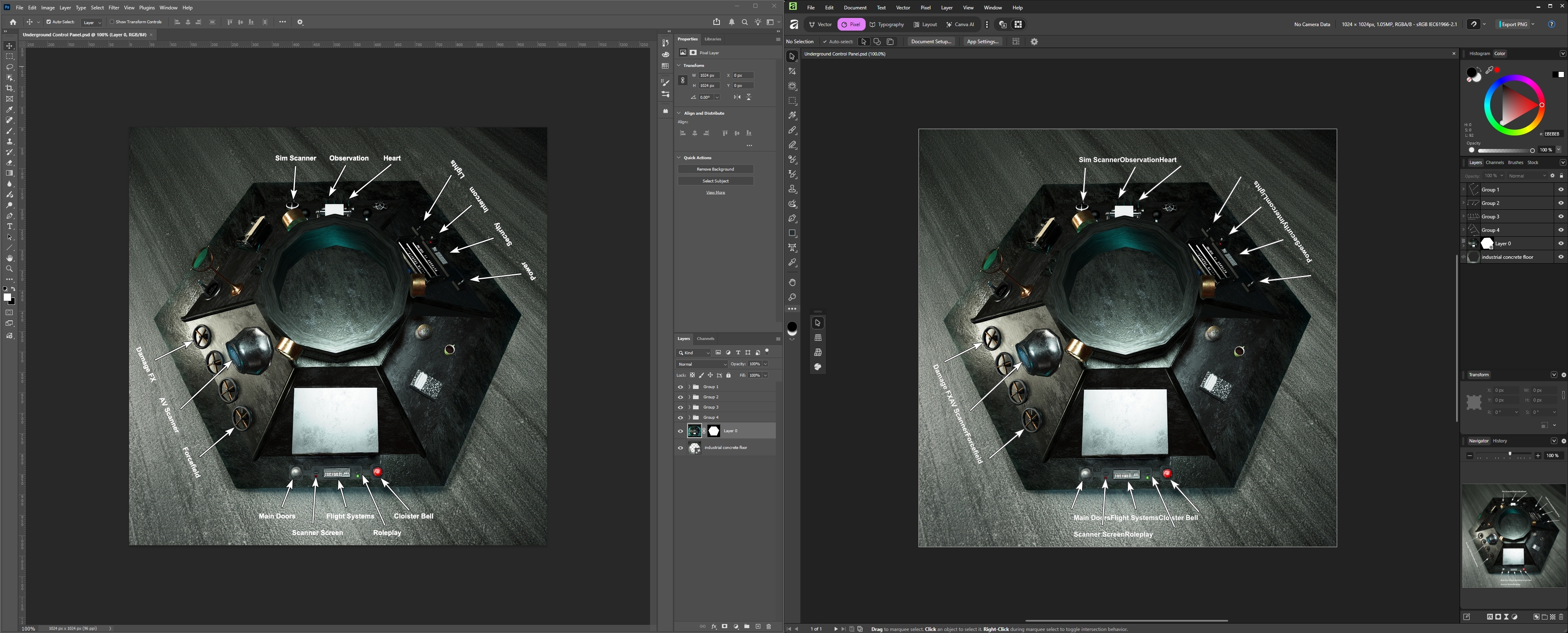Toggle visibility of industrial concrete floor in Affinity
The width and height of the screenshot is (1568, 633).
(1561, 257)
